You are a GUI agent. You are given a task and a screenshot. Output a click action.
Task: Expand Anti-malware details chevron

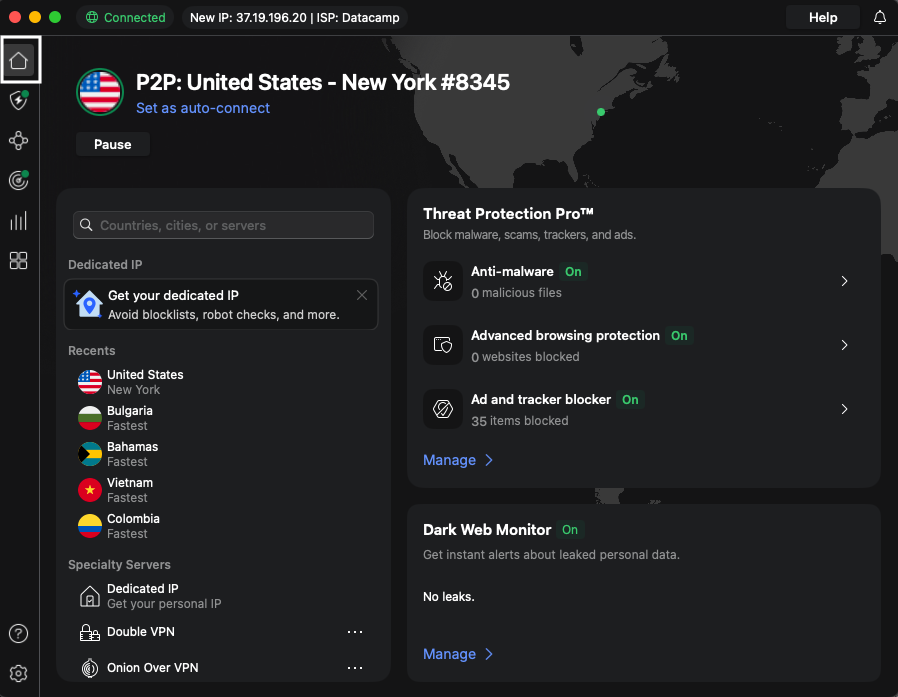[x=844, y=281]
